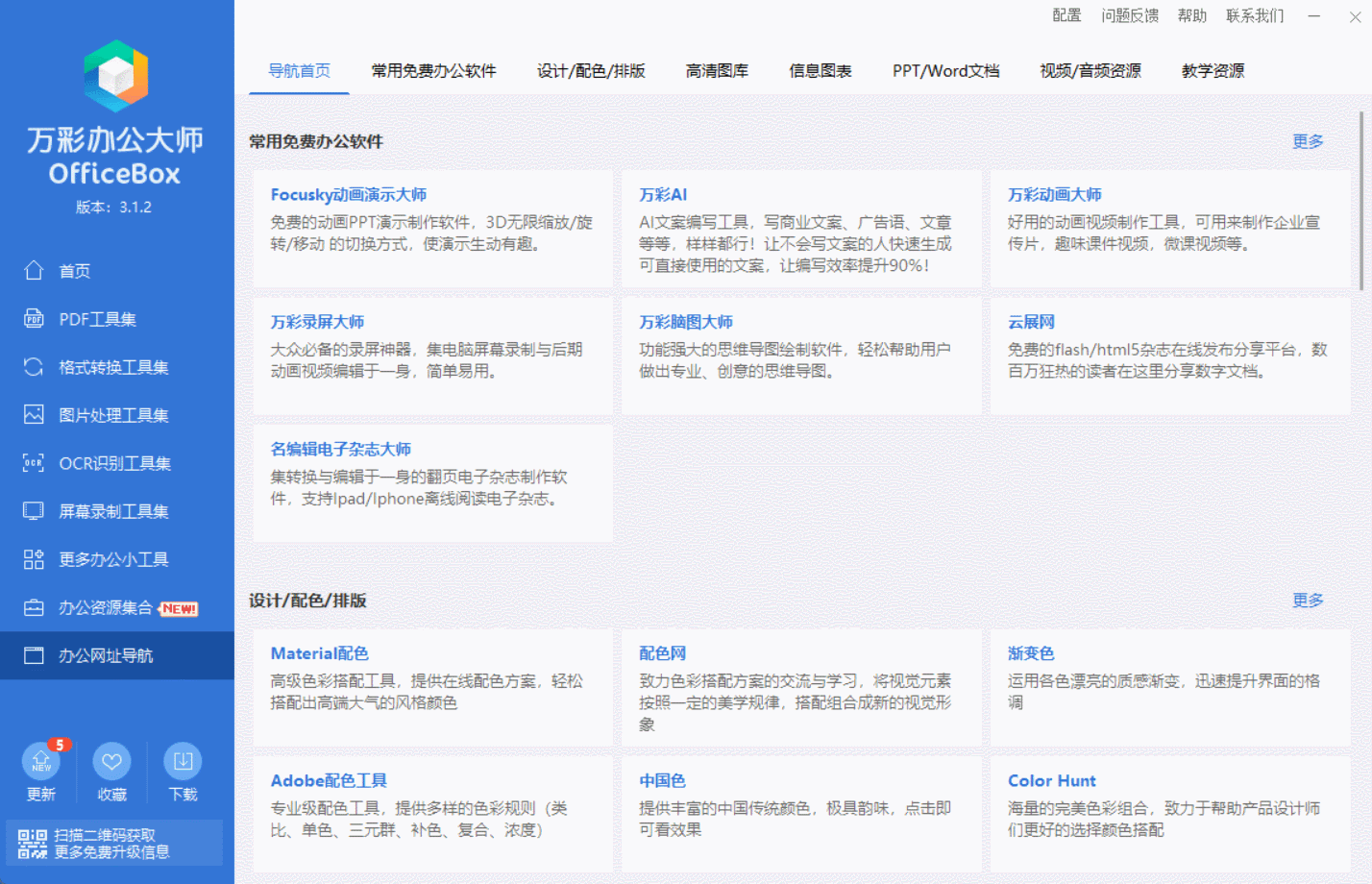Screen dimensions: 1372x884
Task: Switch to the 常用免费办公软件 tab
Action: 433,70
